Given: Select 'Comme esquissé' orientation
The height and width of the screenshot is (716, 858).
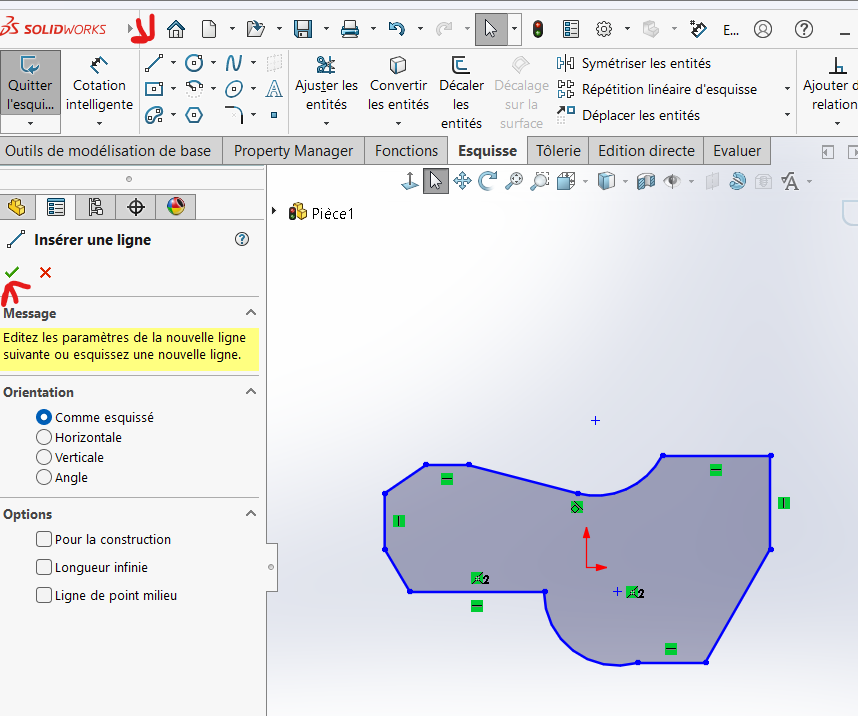Looking at the screenshot, I should tap(44, 417).
